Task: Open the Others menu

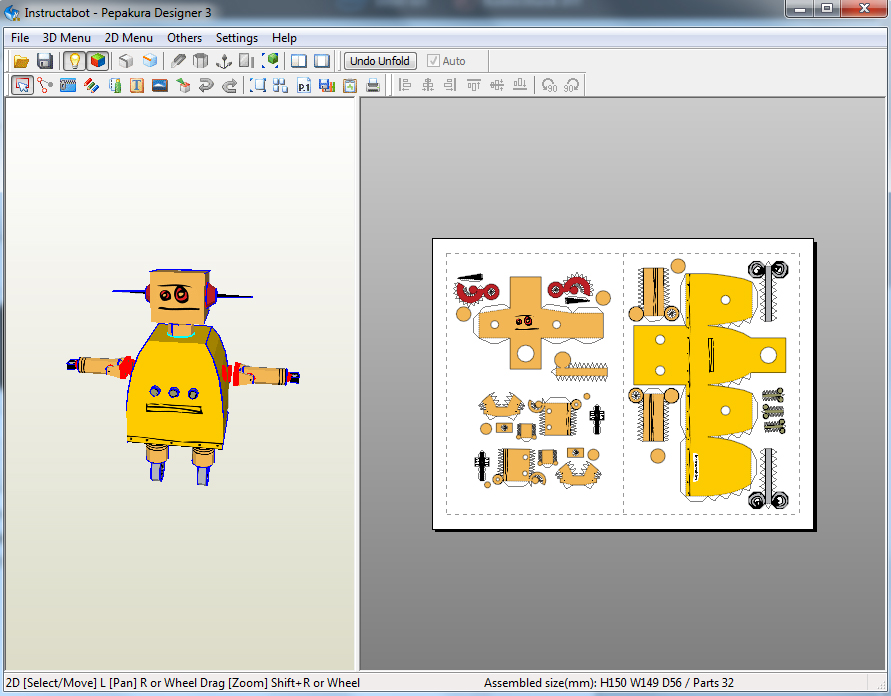Action: click(x=184, y=37)
